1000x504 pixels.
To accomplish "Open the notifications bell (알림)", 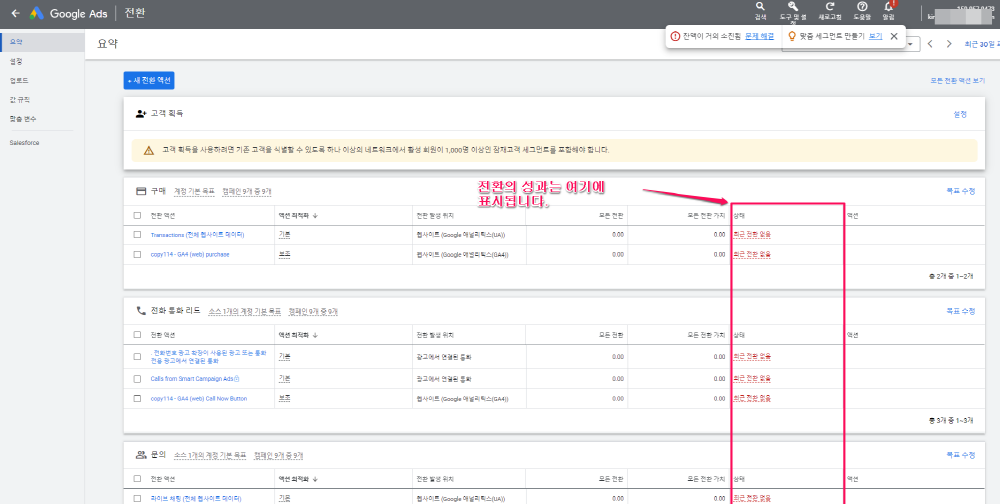I will point(889,10).
